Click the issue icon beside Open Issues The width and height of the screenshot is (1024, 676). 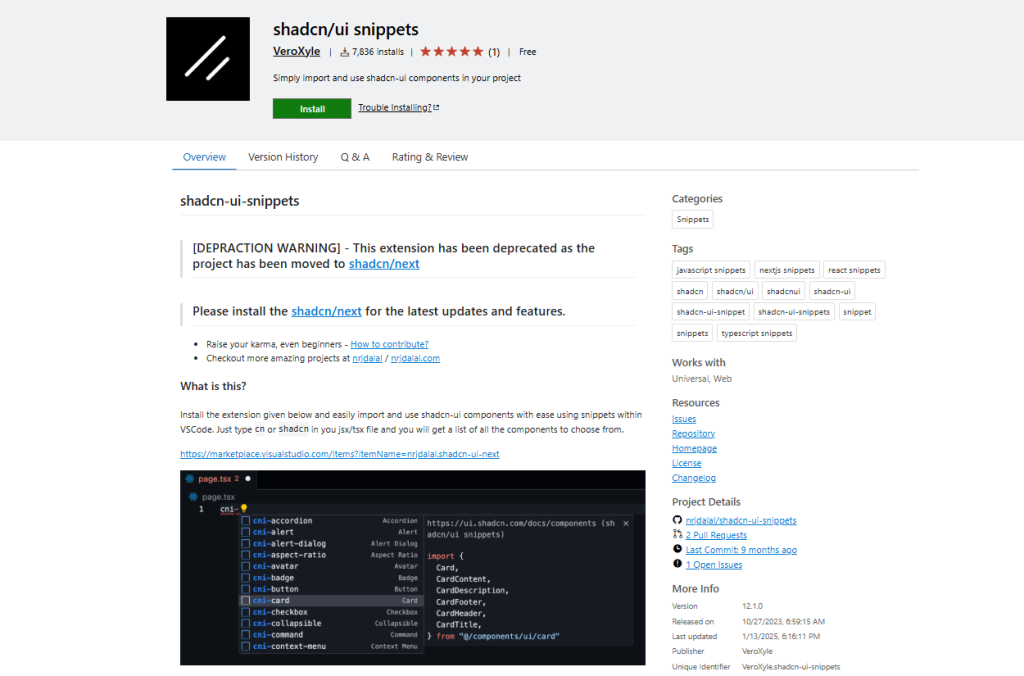click(x=677, y=564)
